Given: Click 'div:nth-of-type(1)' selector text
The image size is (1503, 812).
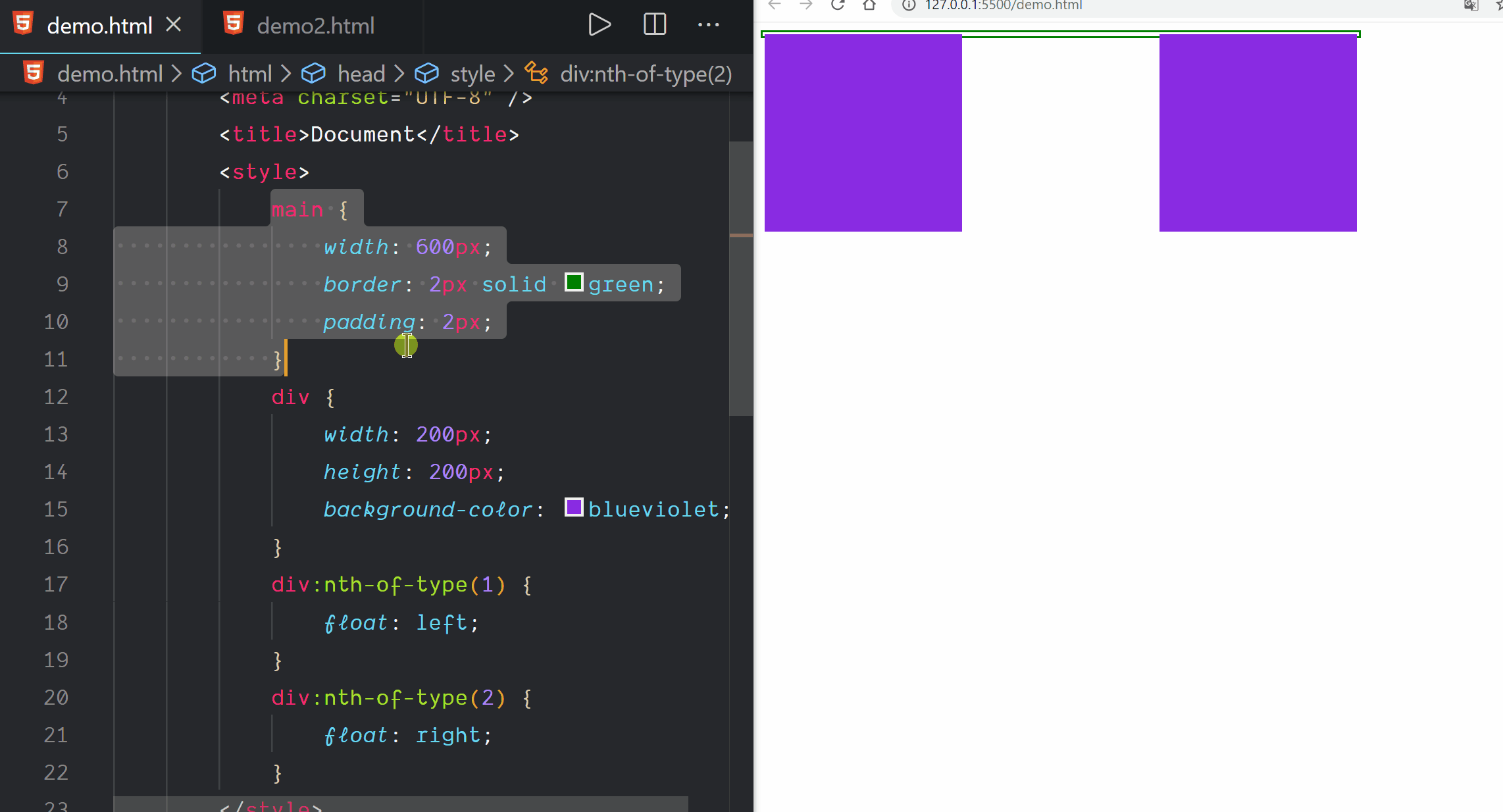Looking at the screenshot, I should pyautogui.click(x=389, y=584).
